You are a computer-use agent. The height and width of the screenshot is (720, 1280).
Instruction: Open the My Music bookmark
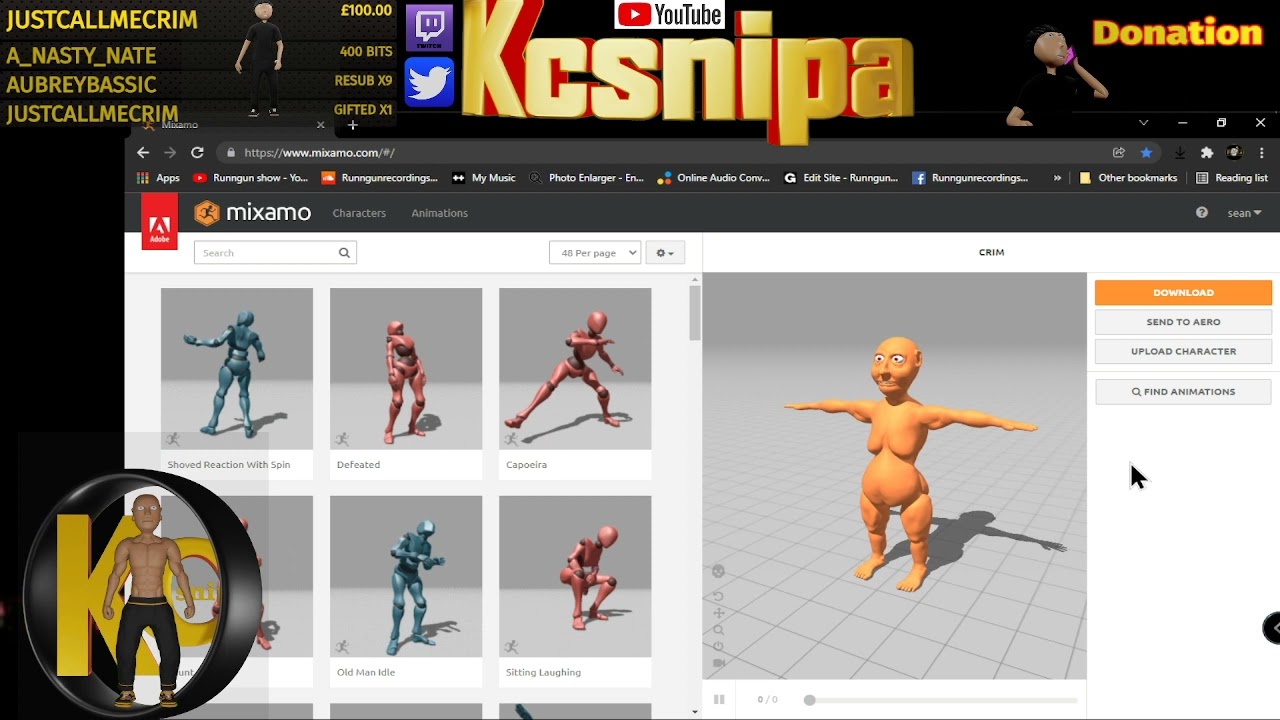[x=483, y=178]
